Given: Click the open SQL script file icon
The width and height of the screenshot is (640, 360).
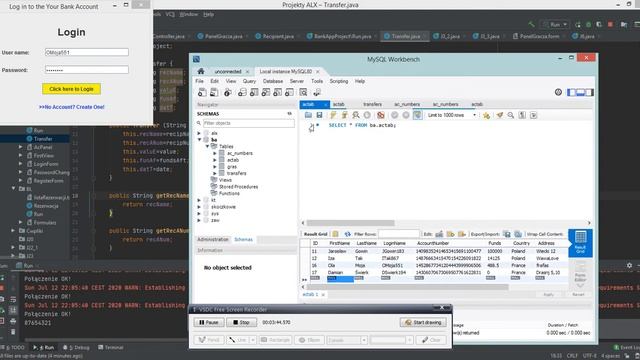Looking at the screenshot, I should (x=308, y=115).
